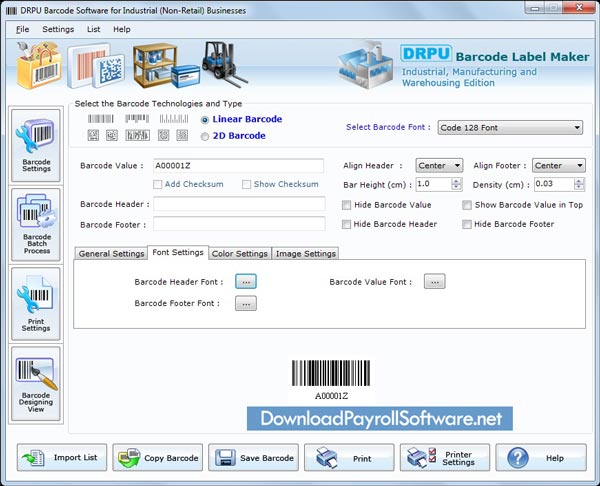600x486 pixels.
Task: Click the Help question mark icon
Action: (518, 458)
